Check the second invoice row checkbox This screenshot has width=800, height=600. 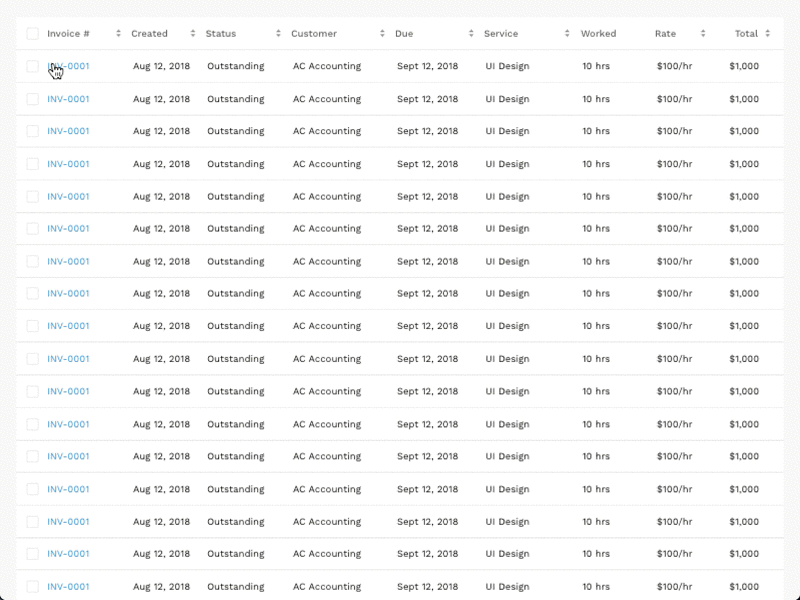point(33,99)
